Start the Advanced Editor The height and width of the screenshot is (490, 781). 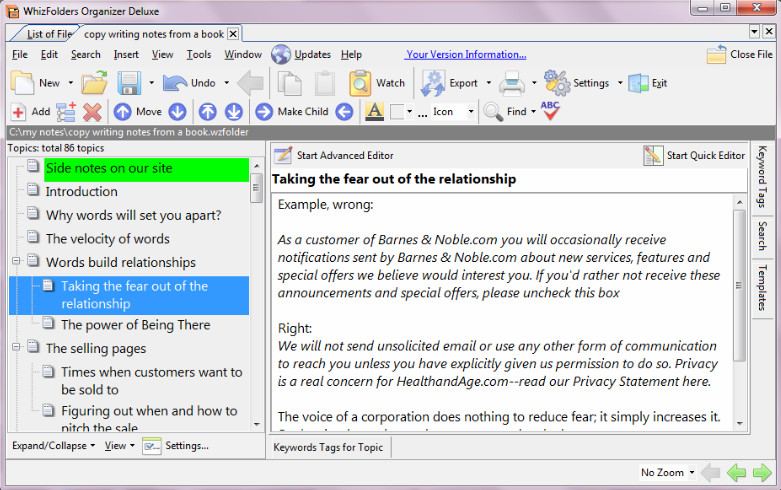coord(334,155)
